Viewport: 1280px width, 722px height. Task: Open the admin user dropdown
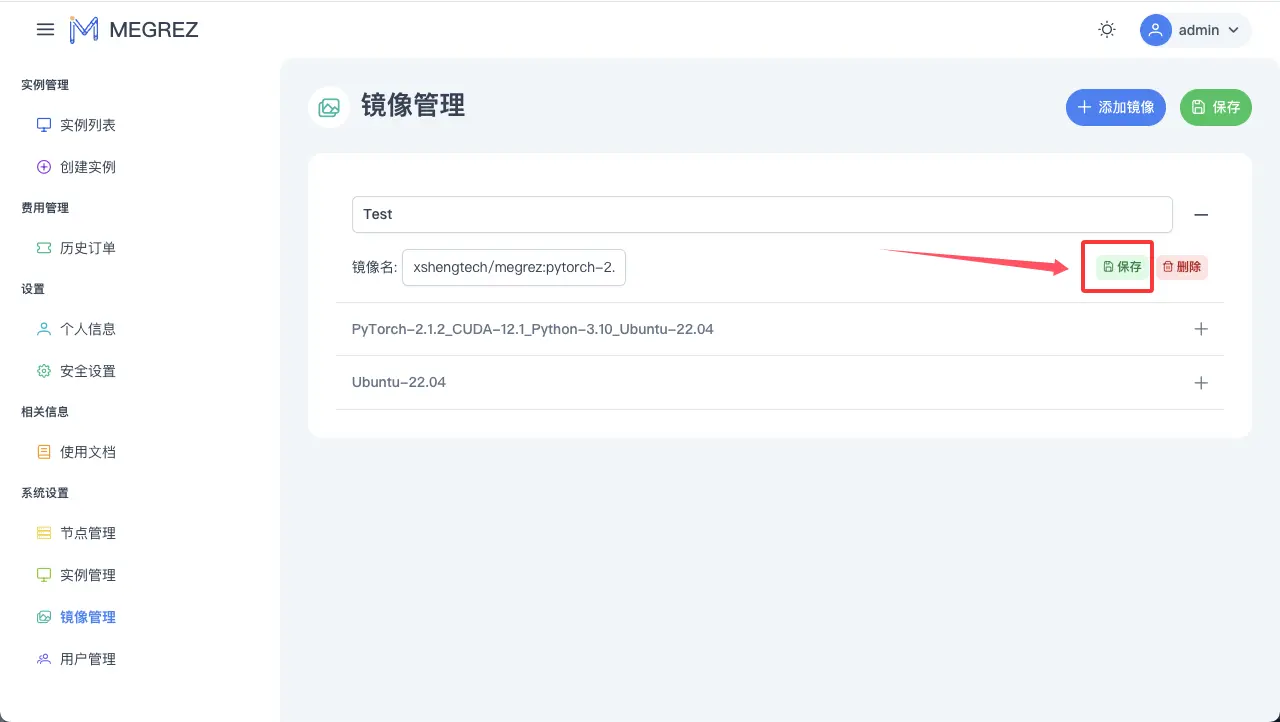tap(1196, 30)
